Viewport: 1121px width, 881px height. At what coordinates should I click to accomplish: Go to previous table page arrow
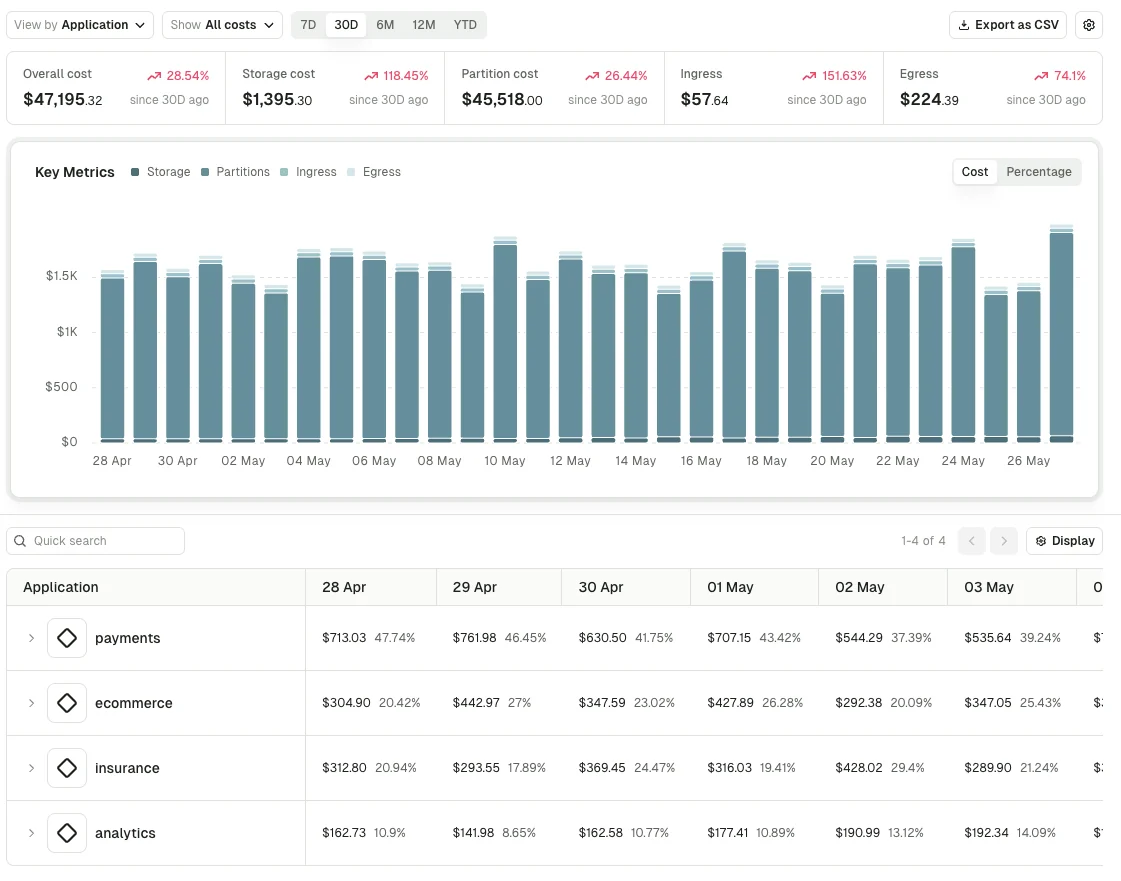pos(972,541)
